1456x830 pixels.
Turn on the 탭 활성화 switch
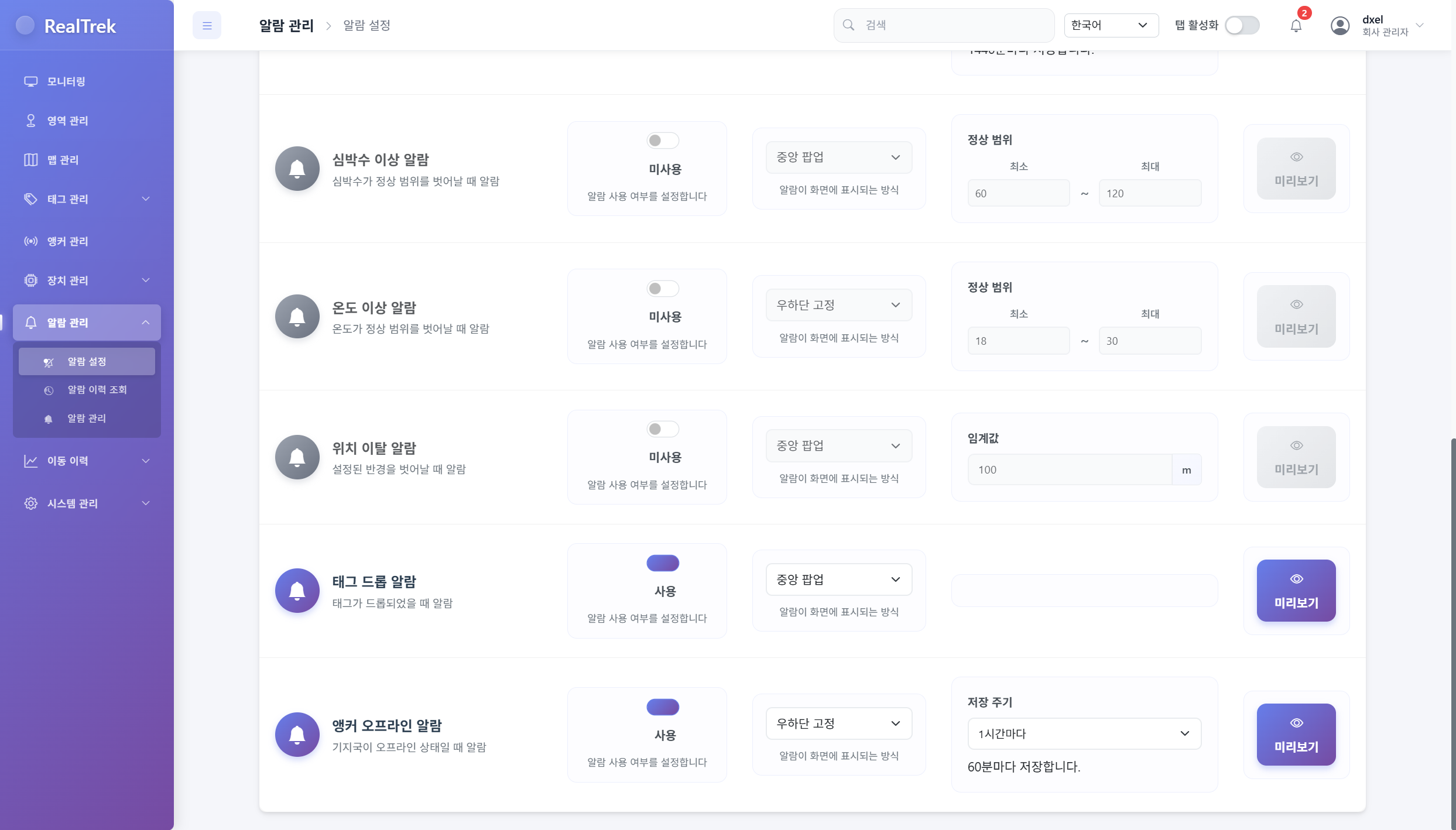1242,25
